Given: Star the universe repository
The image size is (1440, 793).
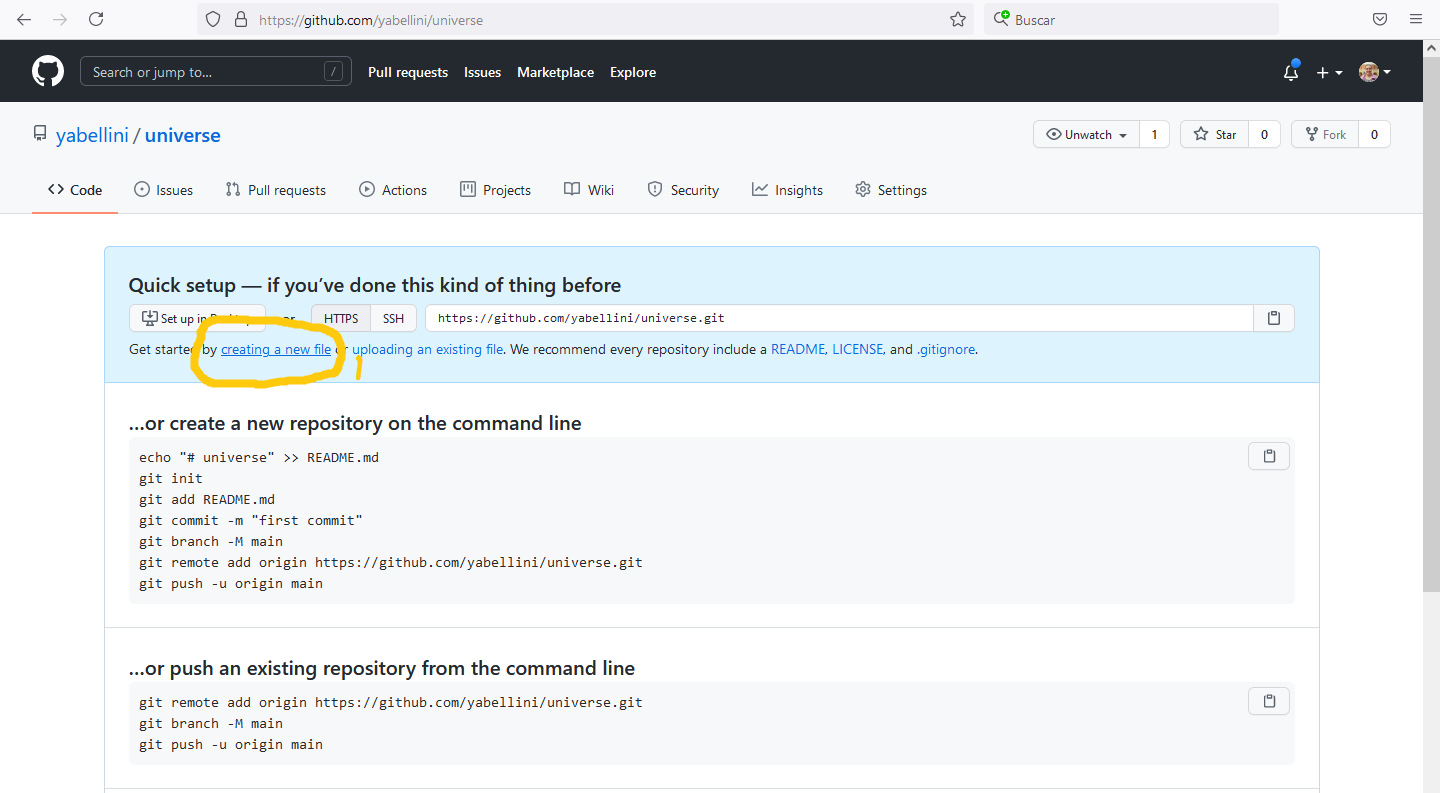Looking at the screenshot, I should [1215, 135].
